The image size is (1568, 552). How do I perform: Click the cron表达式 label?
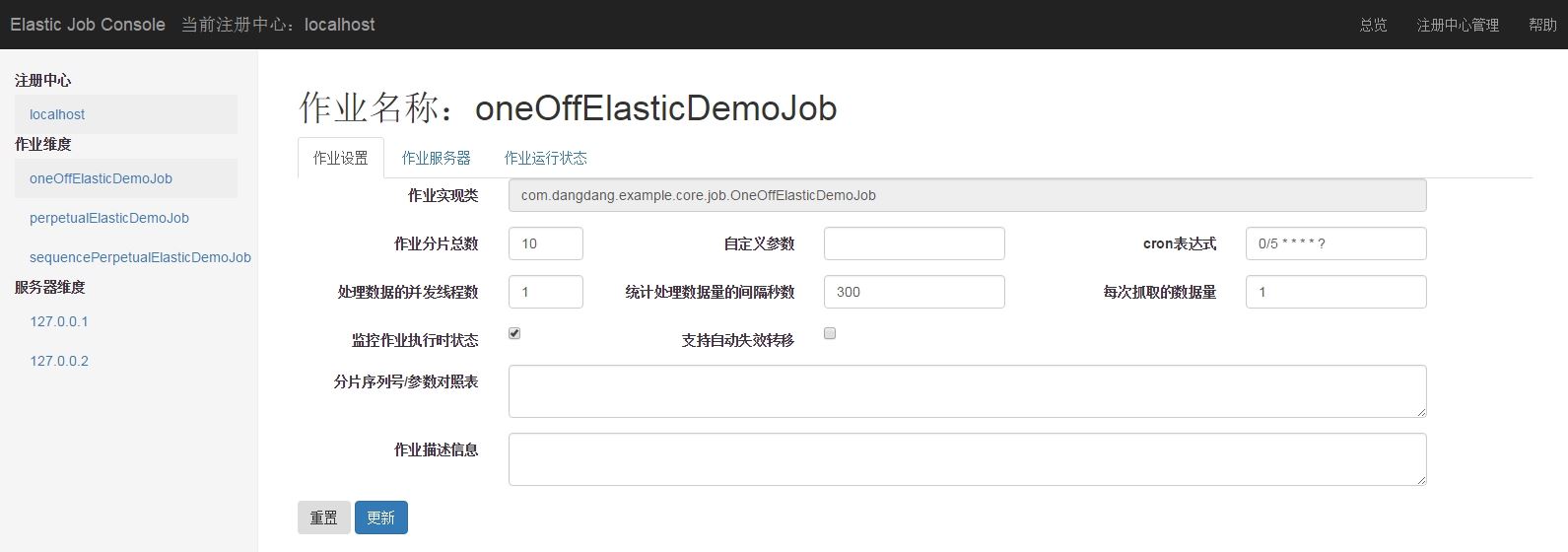click(1180, 243)
